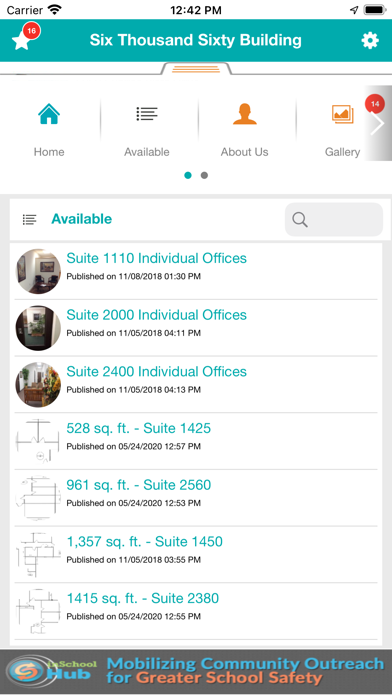The image size is (392, 696).
Task: Click 'Published on 11/08/2018 01:30 PM' text
Action: [134, 277]
